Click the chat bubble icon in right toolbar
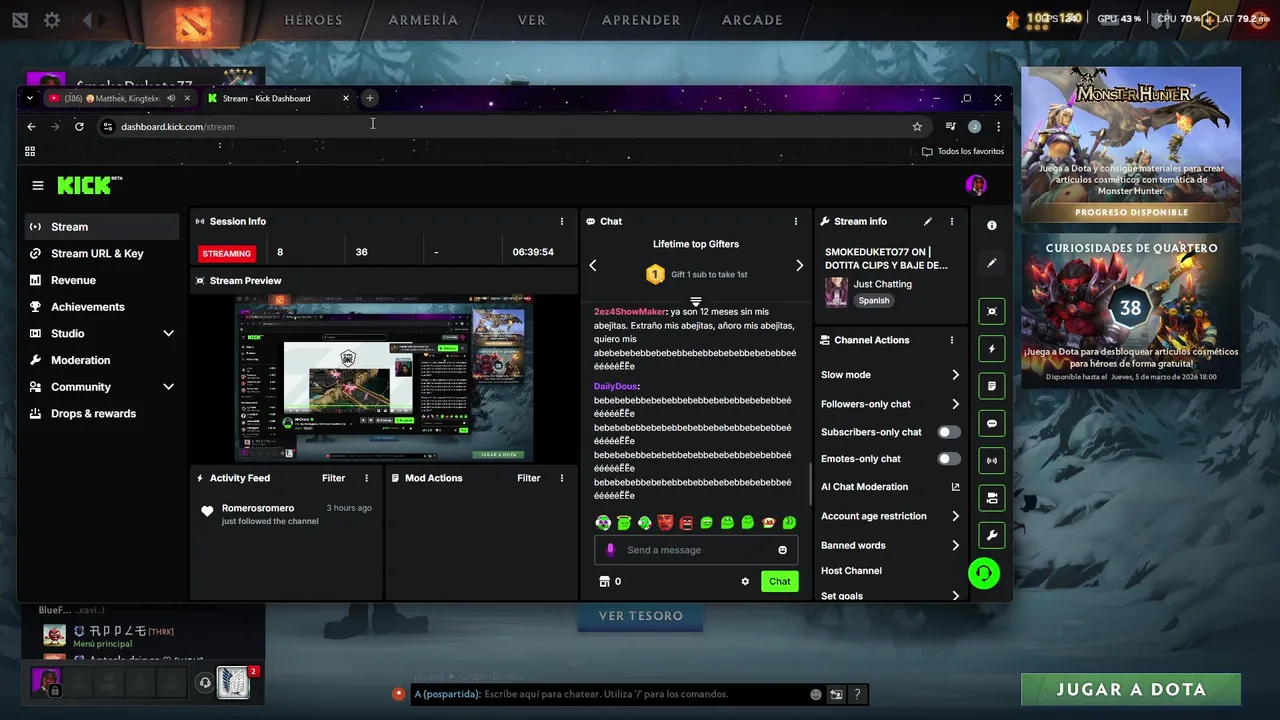Screen dimensions: 1280x720 point(992,423)
